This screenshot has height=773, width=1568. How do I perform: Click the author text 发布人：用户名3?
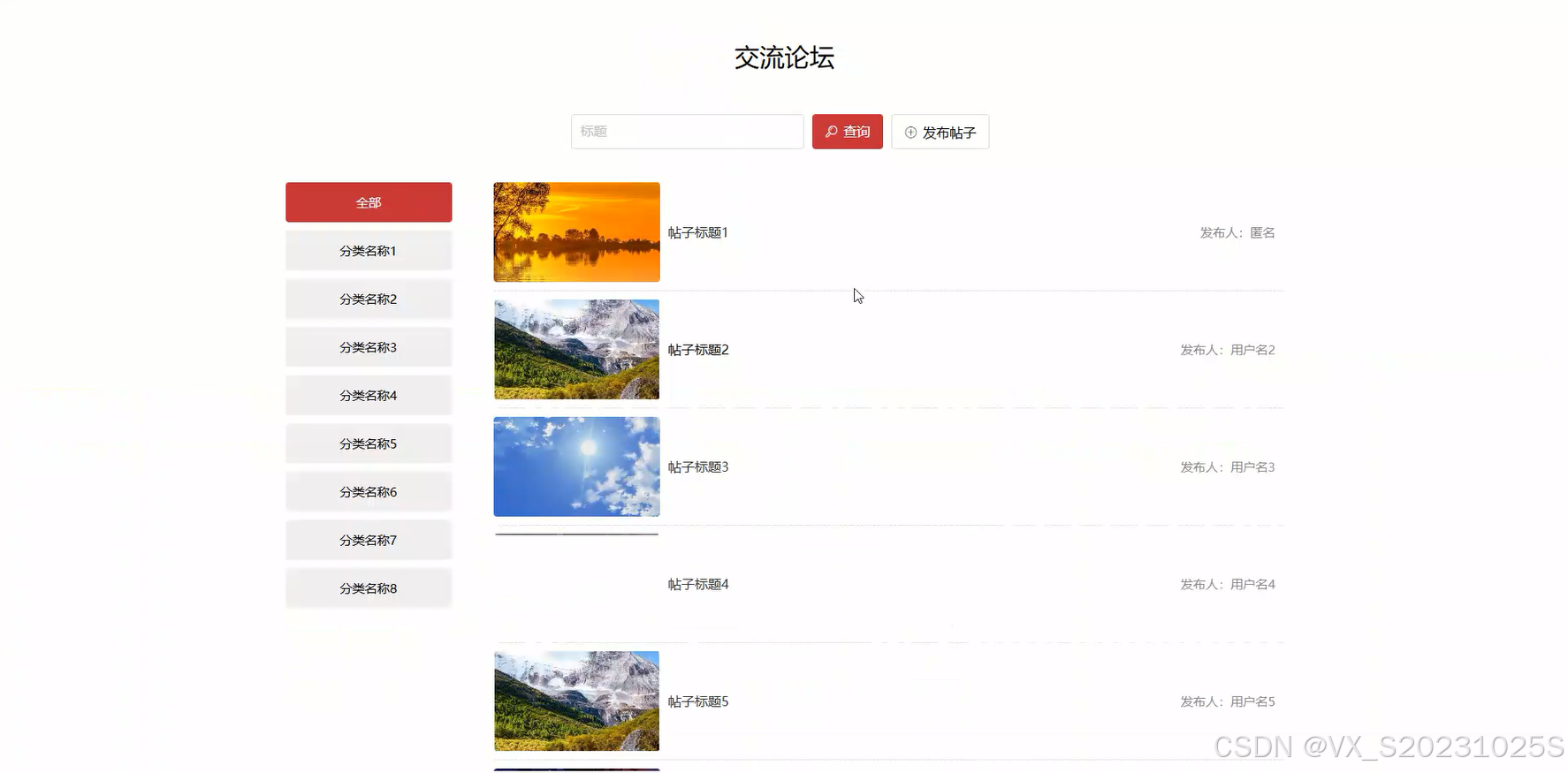[1228, 466]
